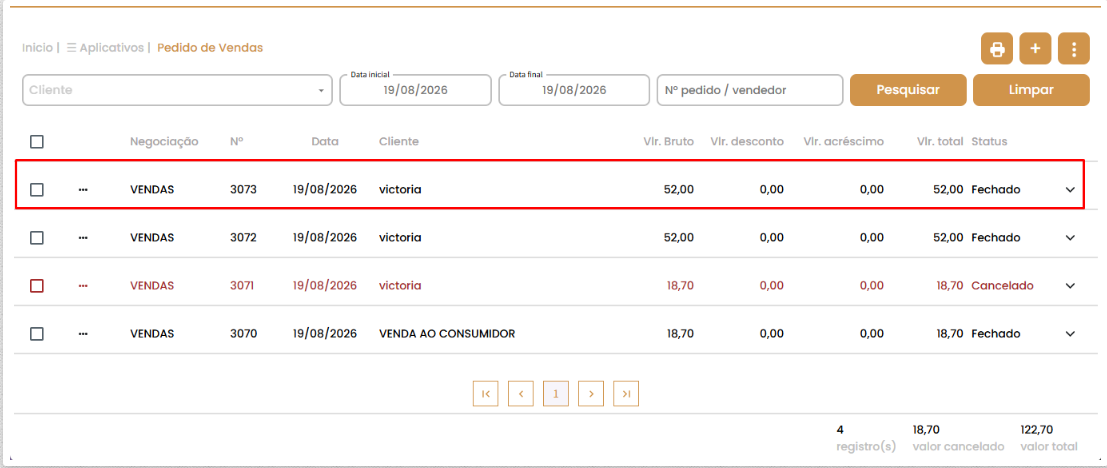This screenshot has height=468, width=1107.
Task: Select all orders with header checkbox
Action: pyautogui.click(x=37, y=142)
